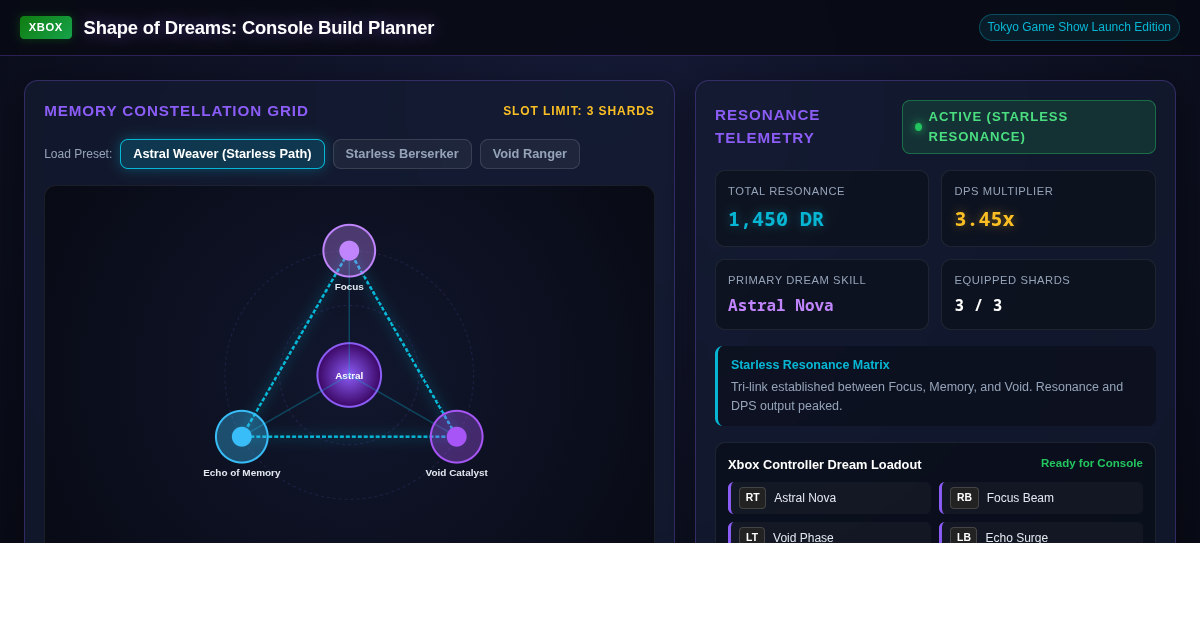Click Ready for Console status text
This screenshot has width=1200, height=630.
(1092, 463)
